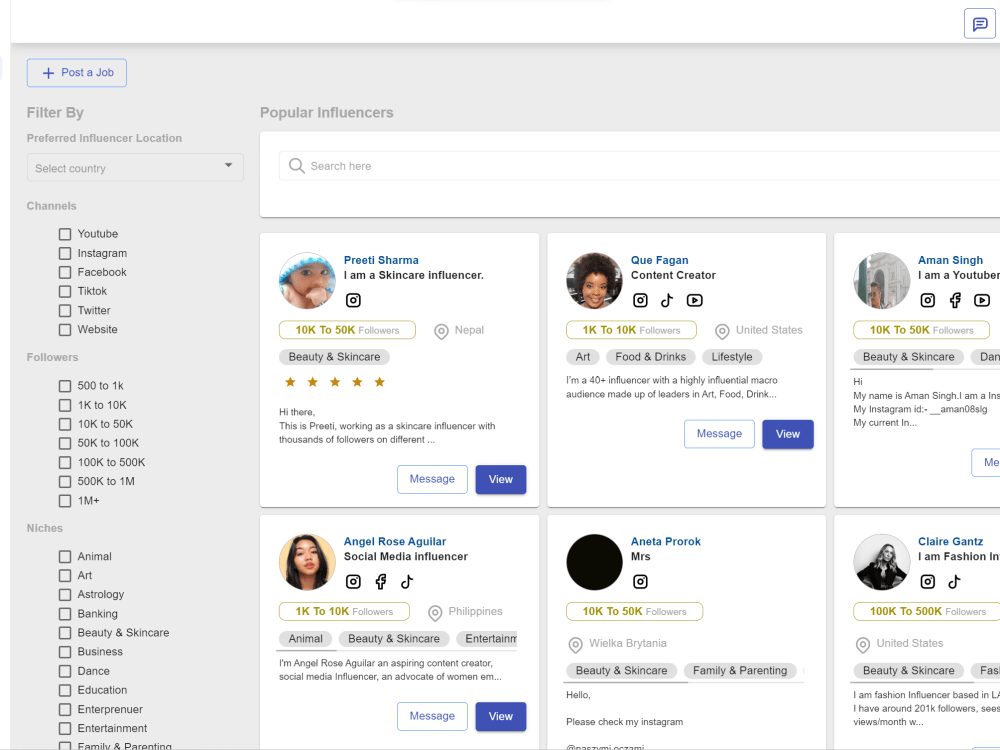Viewport: 1000px width, 750px height.
Task: Tick the Instagram channel checkbox
Action: (x=65, y=253)
